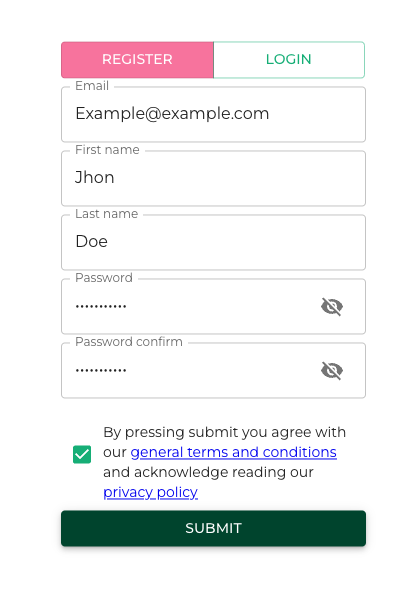This screenshot has height=598, width=415.
Task: Switch to the LOGIN tab
Action: click(289, 60)
